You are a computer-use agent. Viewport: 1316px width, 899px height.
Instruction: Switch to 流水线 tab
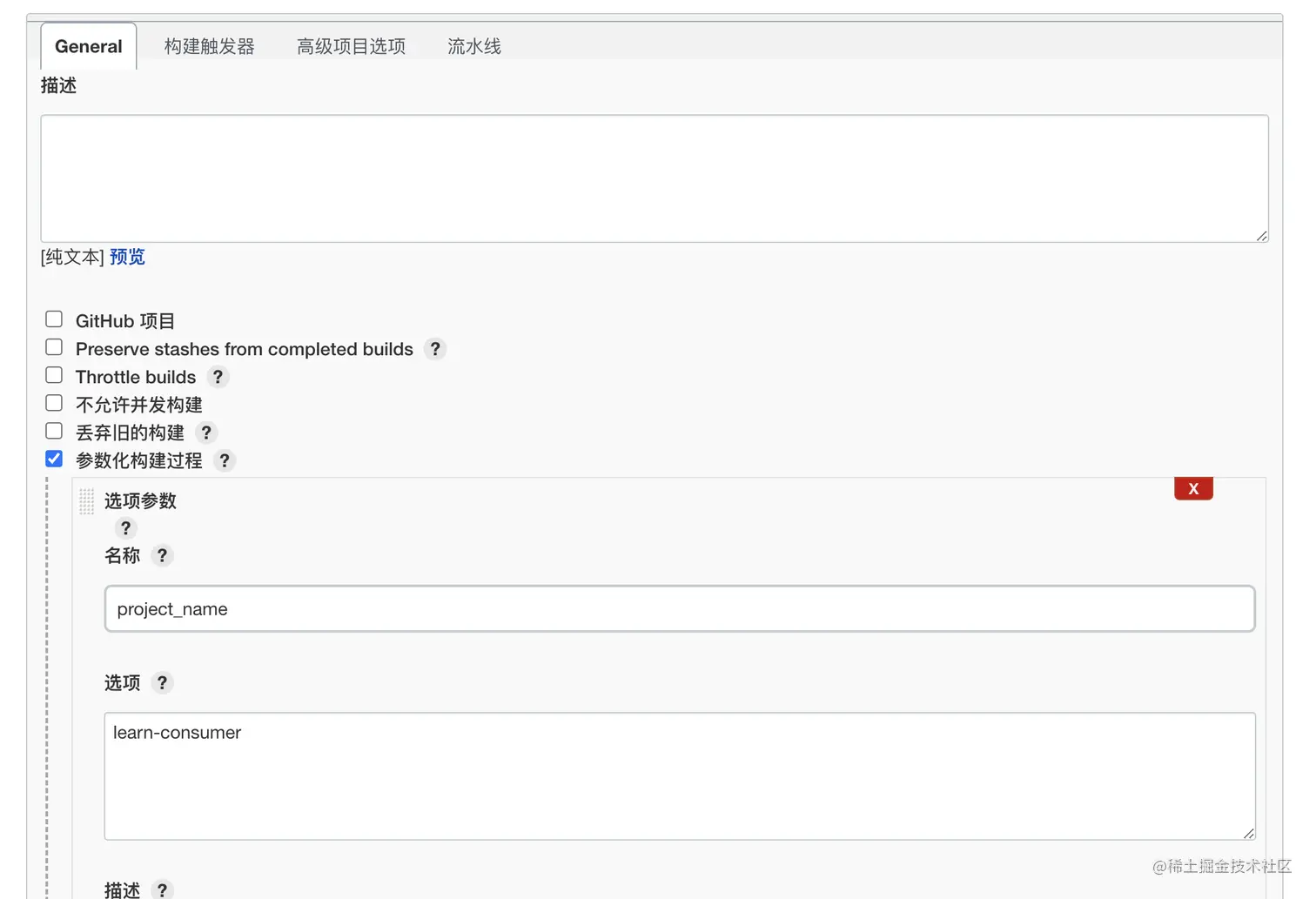pyautogui.click(x=474, y=46)
